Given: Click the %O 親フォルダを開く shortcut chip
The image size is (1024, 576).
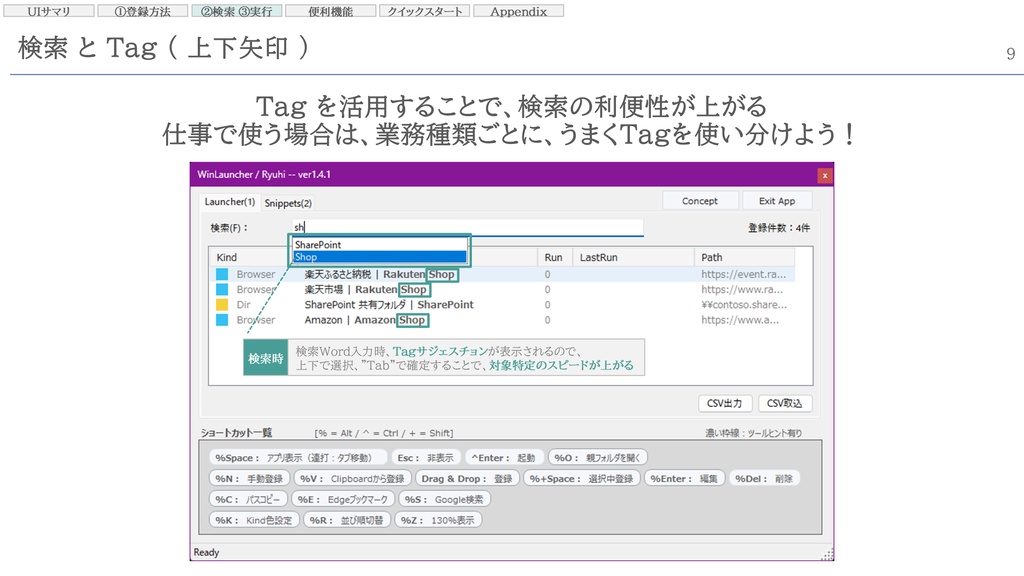Looking at the screenshot, I should point(598,458).
